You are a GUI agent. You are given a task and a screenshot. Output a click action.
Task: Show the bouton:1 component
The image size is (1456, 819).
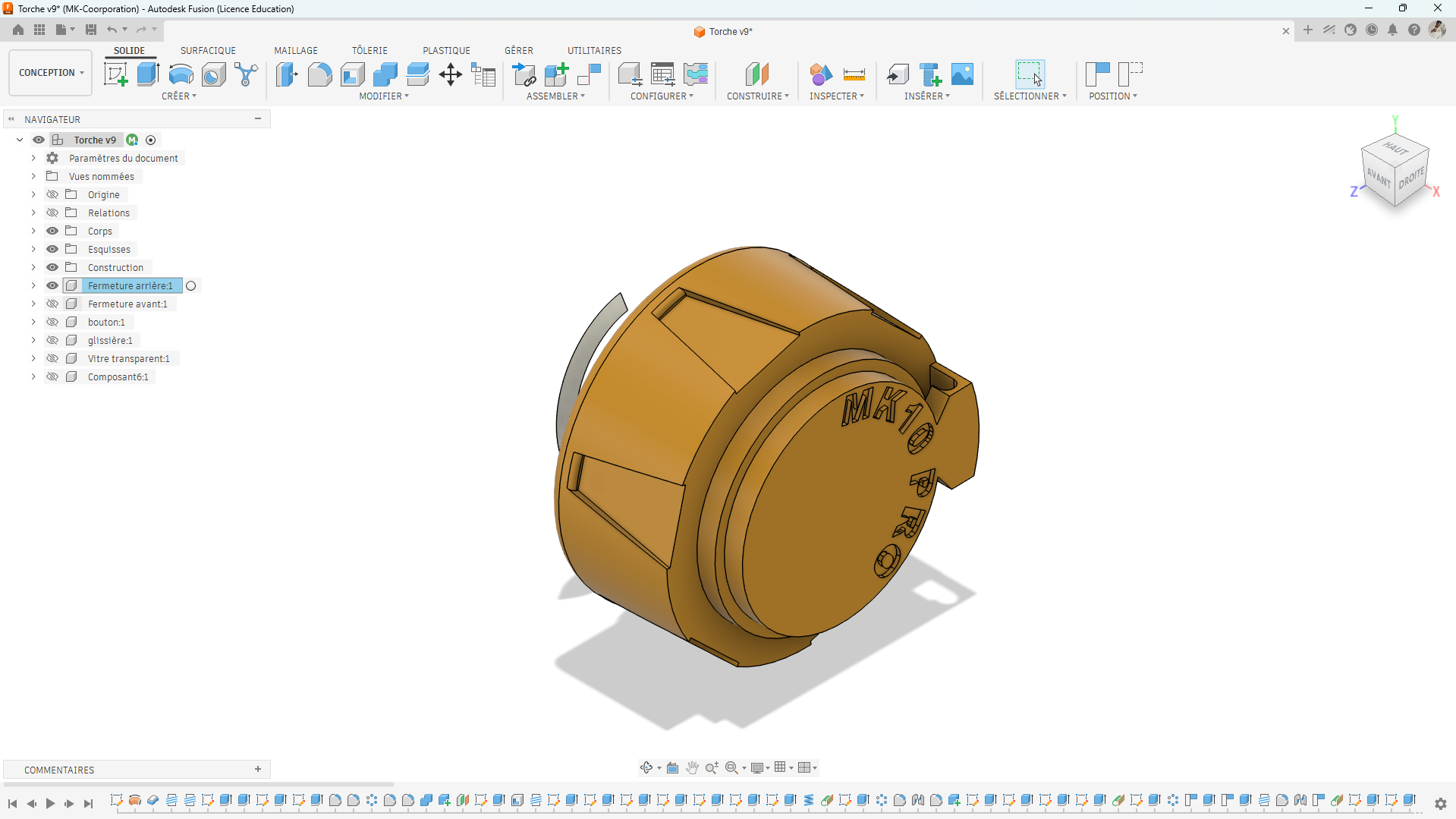tap(52, 322)
